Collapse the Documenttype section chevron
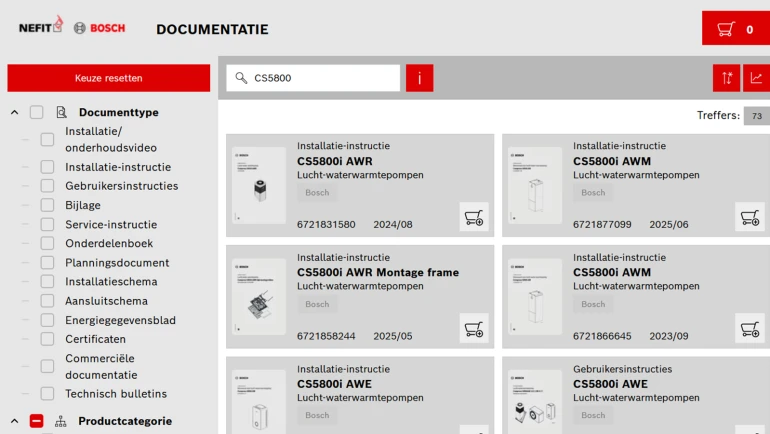 coord(15,112)
